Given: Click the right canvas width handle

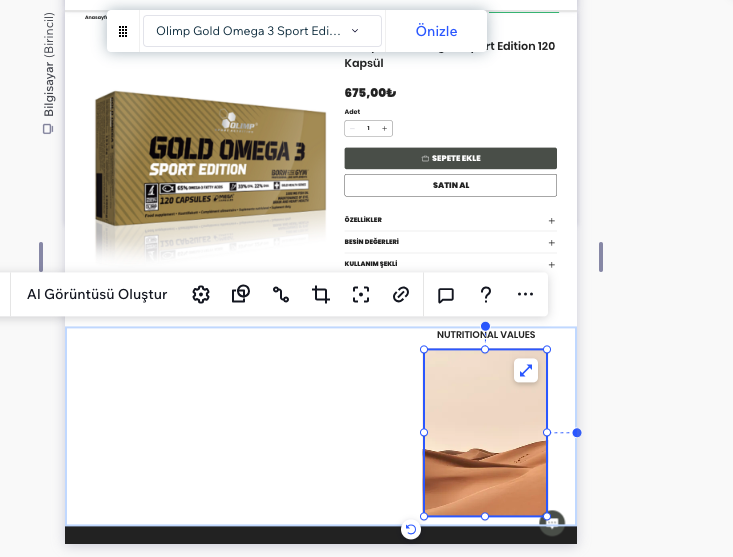Looking at the screenshot, I should click(x=601, y=257).
